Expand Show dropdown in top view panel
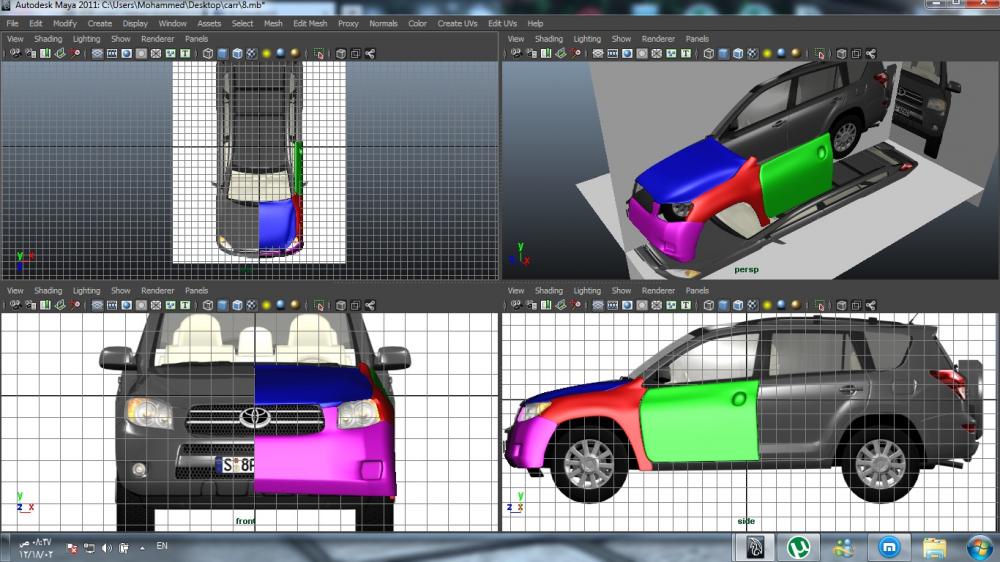Screen dimensions: 1000x562 click(120, 39)
